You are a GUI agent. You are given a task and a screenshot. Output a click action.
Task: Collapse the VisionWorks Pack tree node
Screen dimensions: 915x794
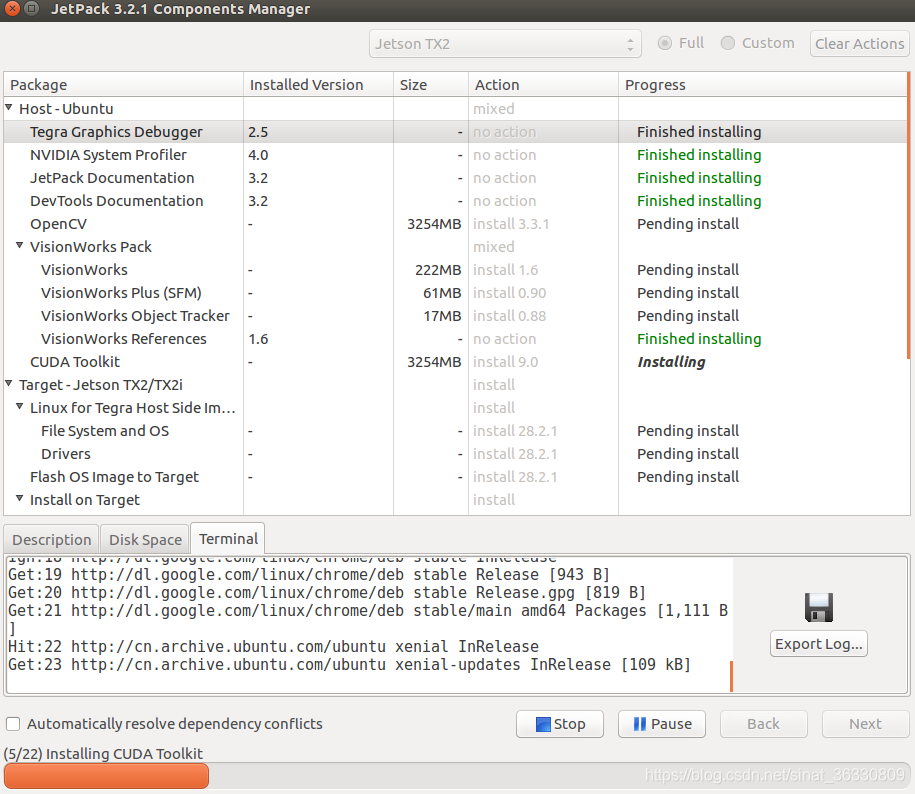click(19, 246)
